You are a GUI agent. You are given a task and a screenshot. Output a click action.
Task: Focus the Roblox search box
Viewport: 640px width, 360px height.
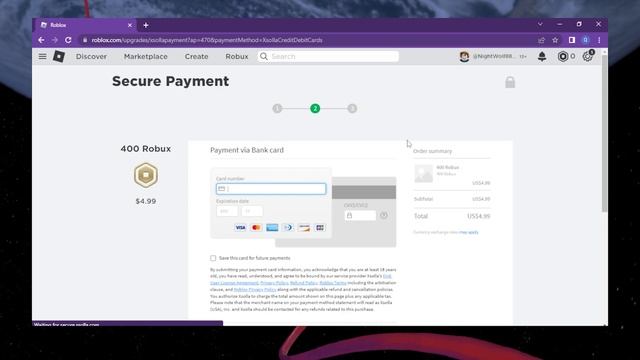click(x=328, y=56)
